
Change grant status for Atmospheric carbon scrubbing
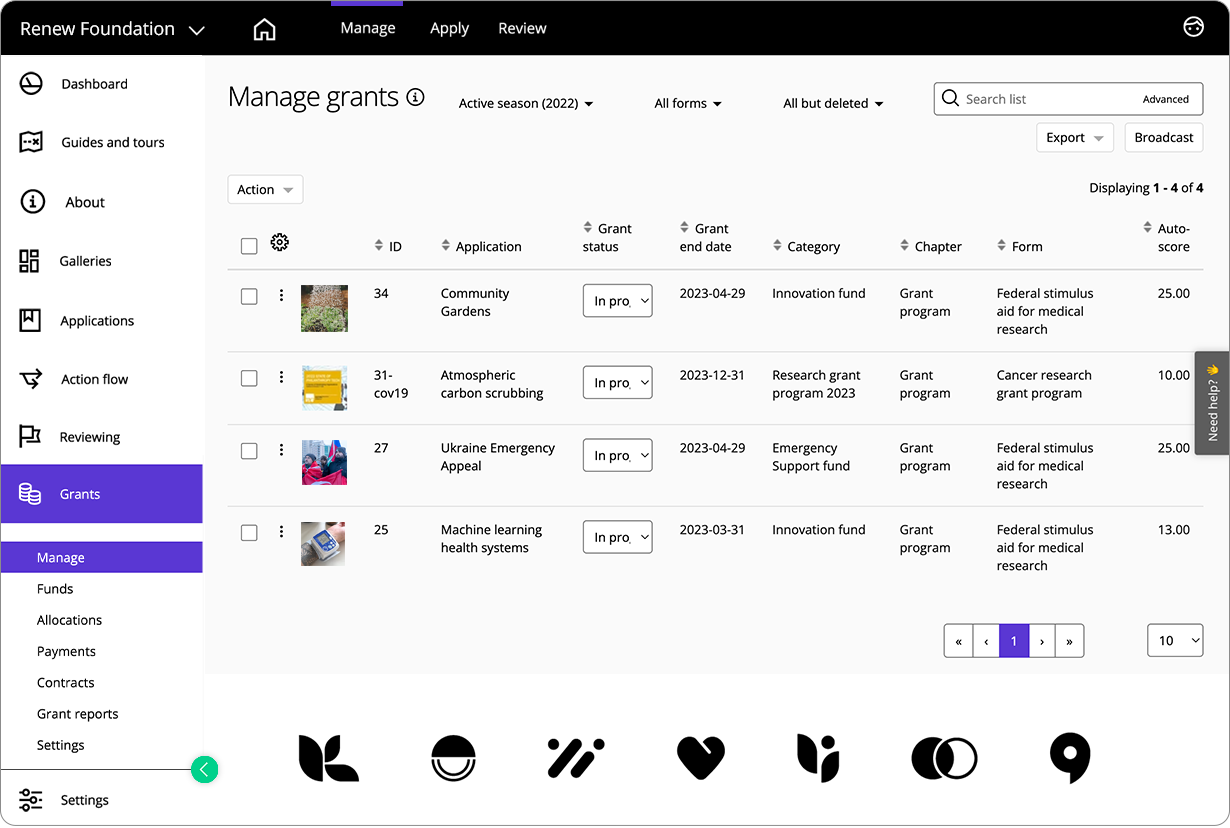pos(617,382)
